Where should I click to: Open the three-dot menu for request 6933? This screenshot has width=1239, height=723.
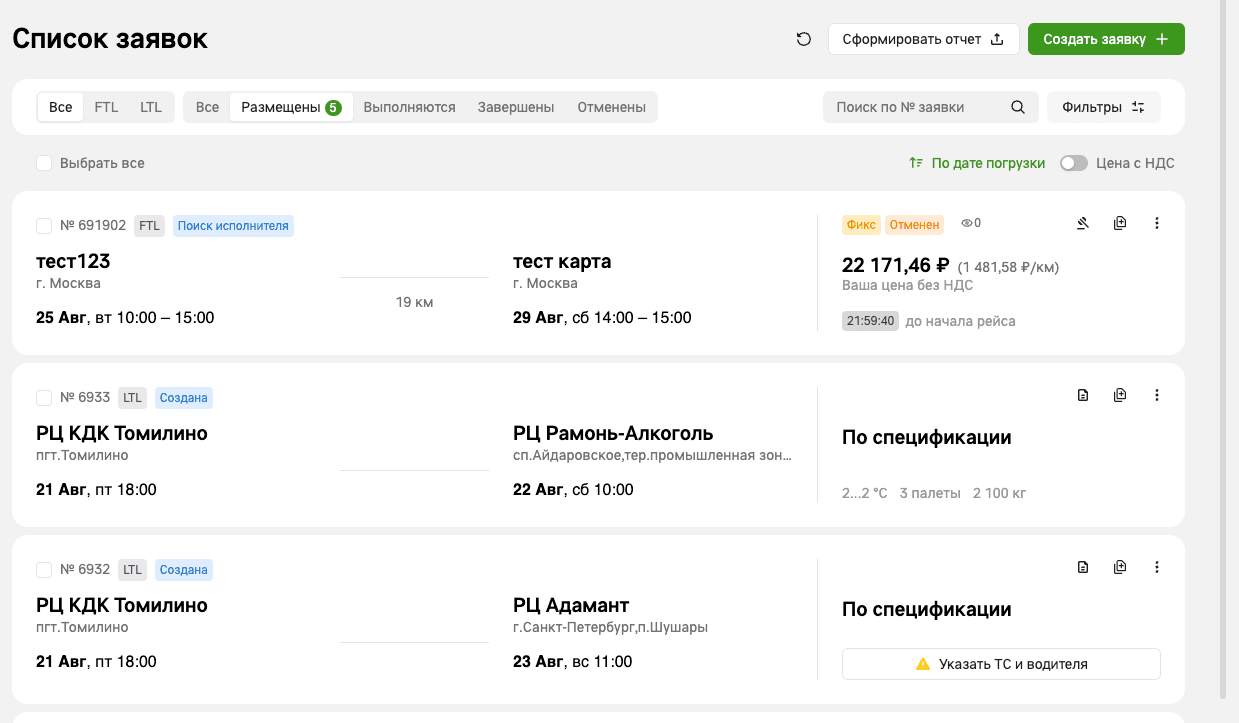click(x=1157, y=396)
